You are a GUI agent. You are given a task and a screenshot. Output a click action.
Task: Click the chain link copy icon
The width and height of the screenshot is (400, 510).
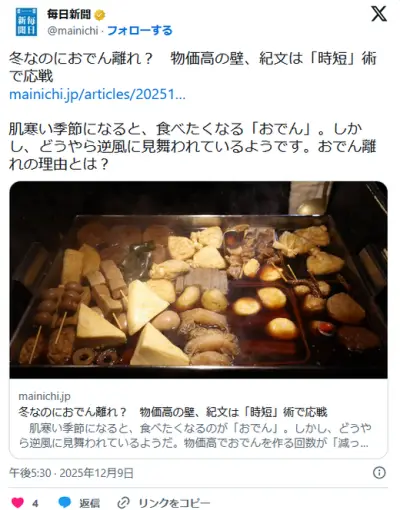pyautogui.click(x=124, y=502)
